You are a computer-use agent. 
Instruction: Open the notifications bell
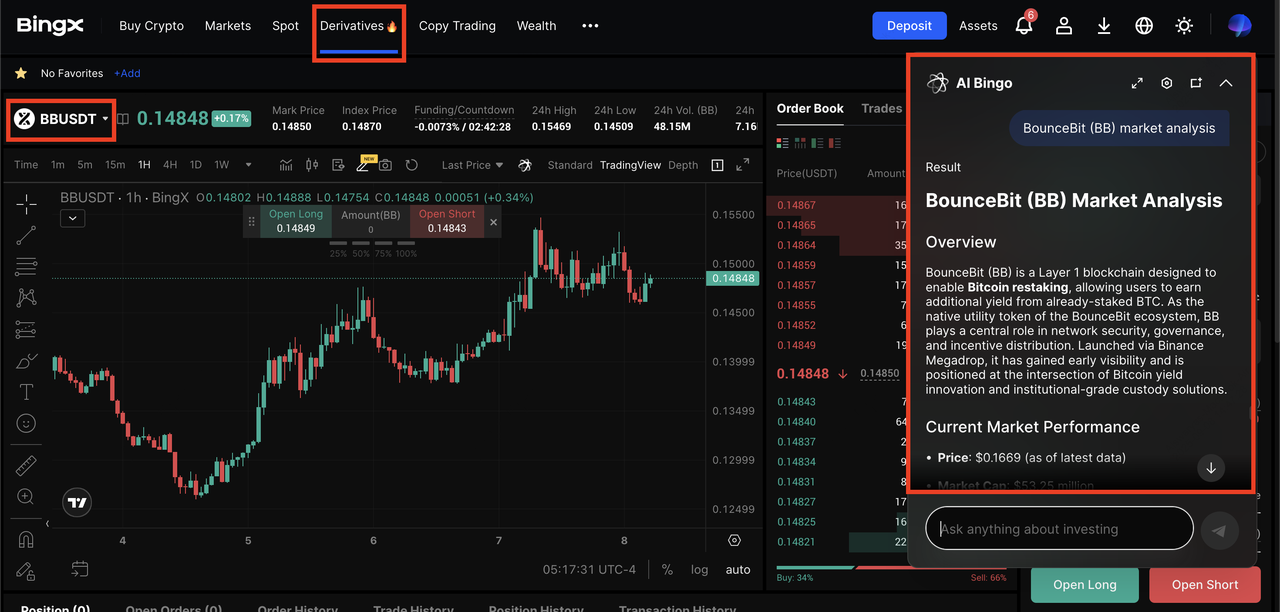[1024, 26]
